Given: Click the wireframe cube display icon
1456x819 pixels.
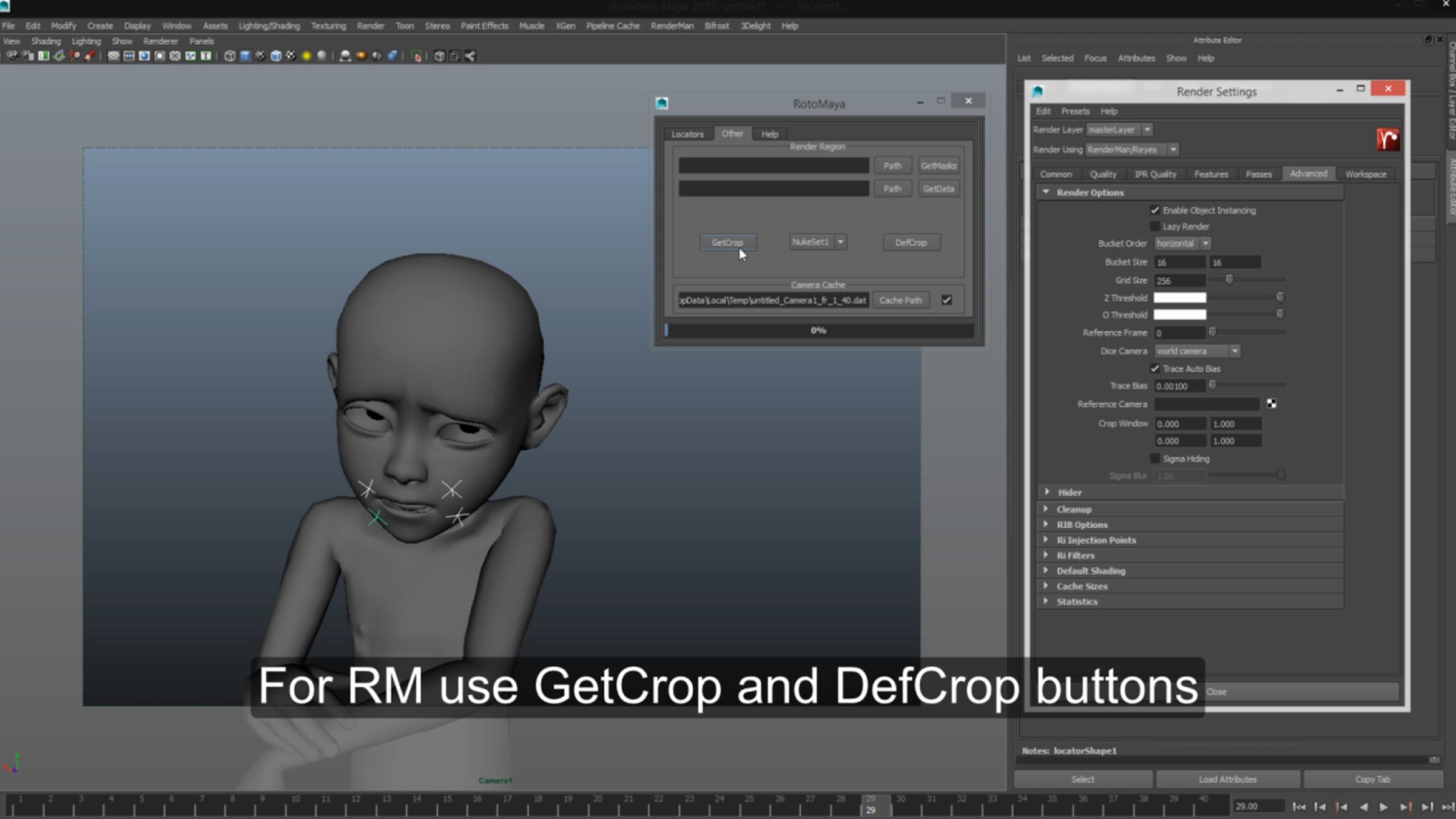Looking at the screenshot, I should click(229, 56).
